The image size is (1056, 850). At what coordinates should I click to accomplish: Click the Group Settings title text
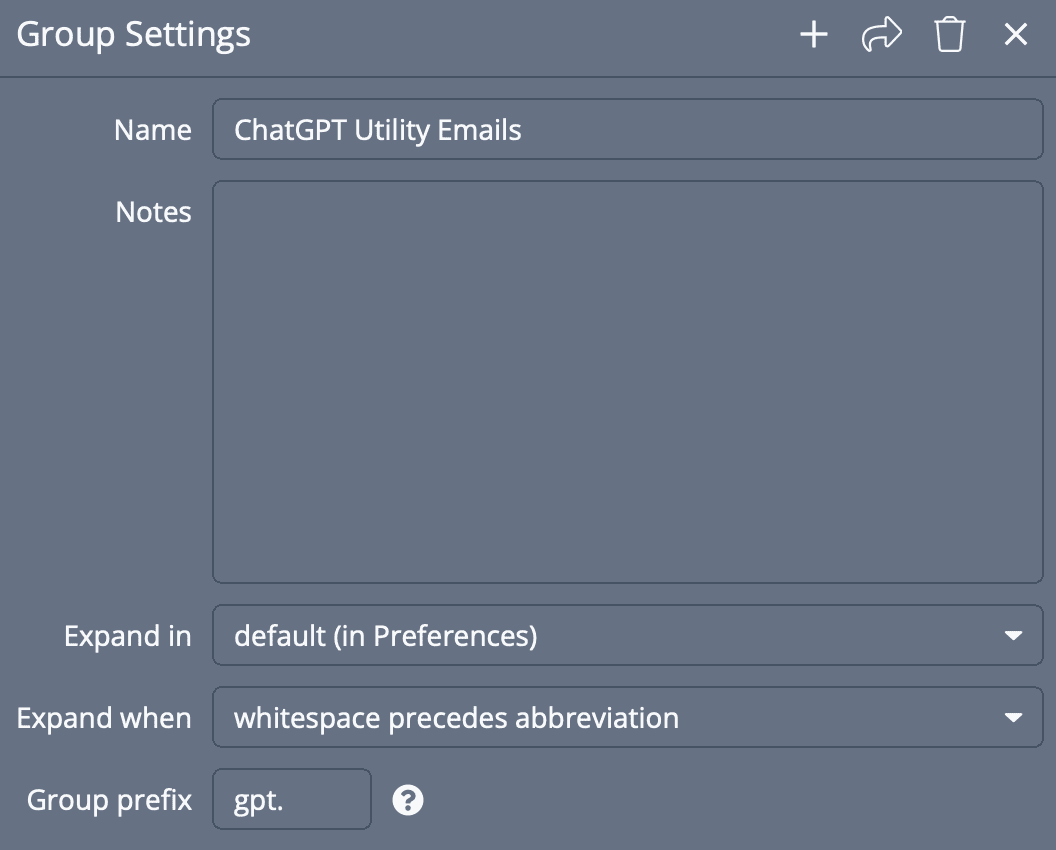pos(133,34)
